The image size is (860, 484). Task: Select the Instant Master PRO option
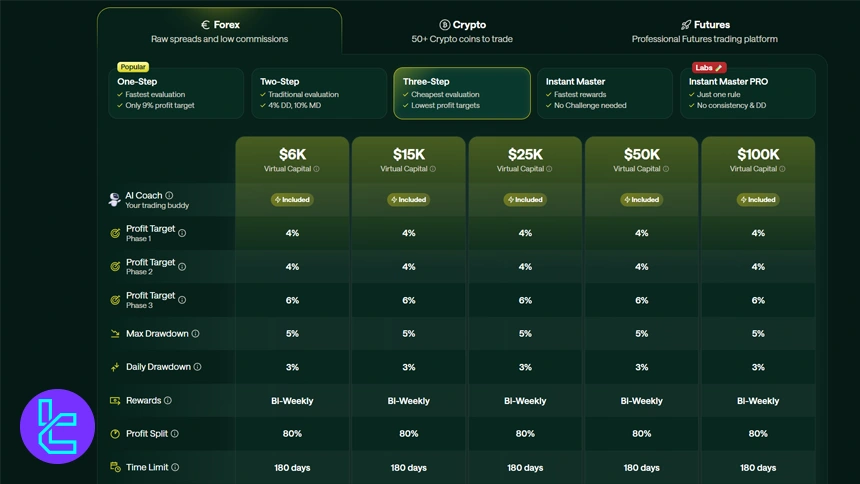(747, 93)
